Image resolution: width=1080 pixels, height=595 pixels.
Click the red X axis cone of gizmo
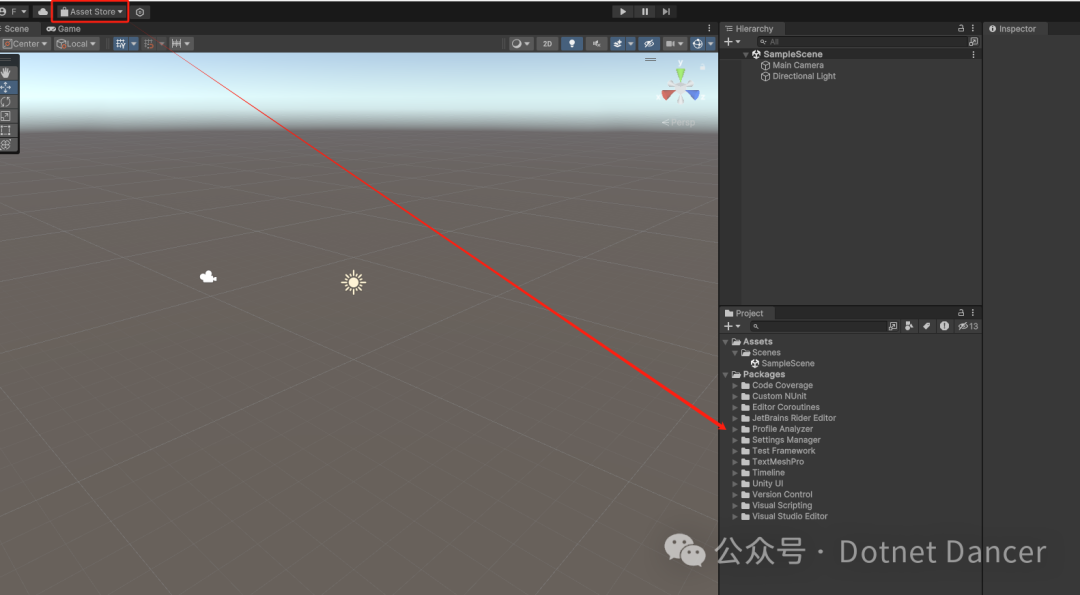[x=668, y=95]
